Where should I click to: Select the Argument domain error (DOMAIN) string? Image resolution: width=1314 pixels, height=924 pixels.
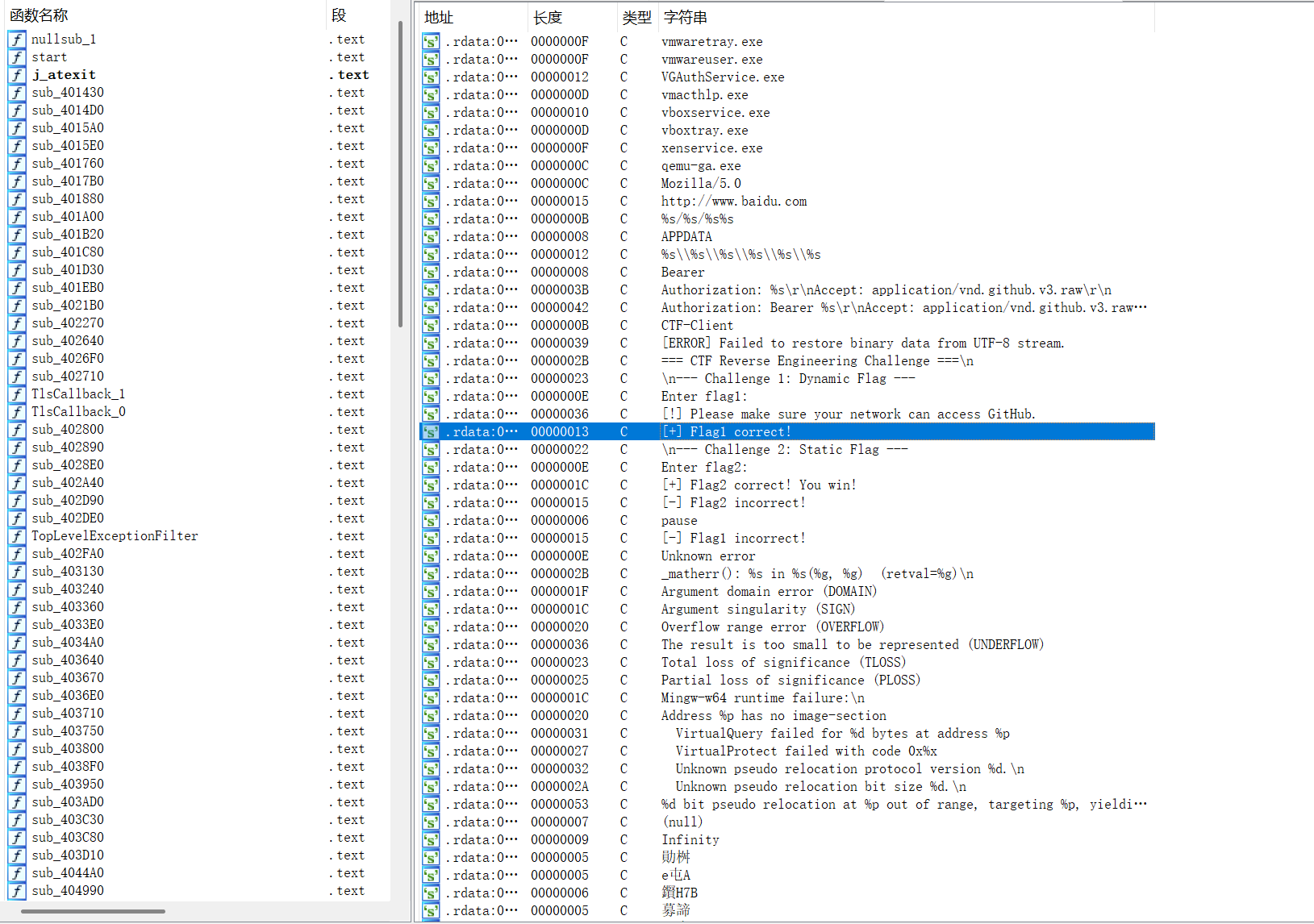pyautogui.click(x=770, y=592)
